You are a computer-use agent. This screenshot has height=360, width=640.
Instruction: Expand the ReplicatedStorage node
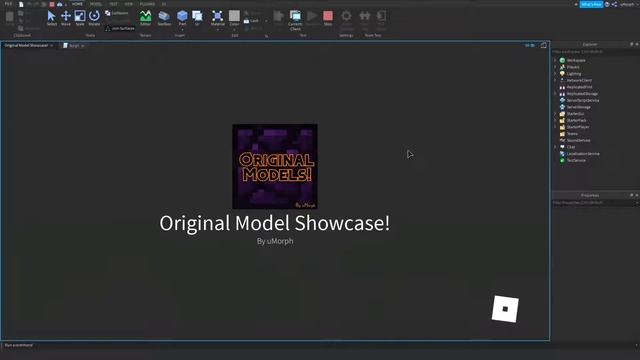point(555,94)
